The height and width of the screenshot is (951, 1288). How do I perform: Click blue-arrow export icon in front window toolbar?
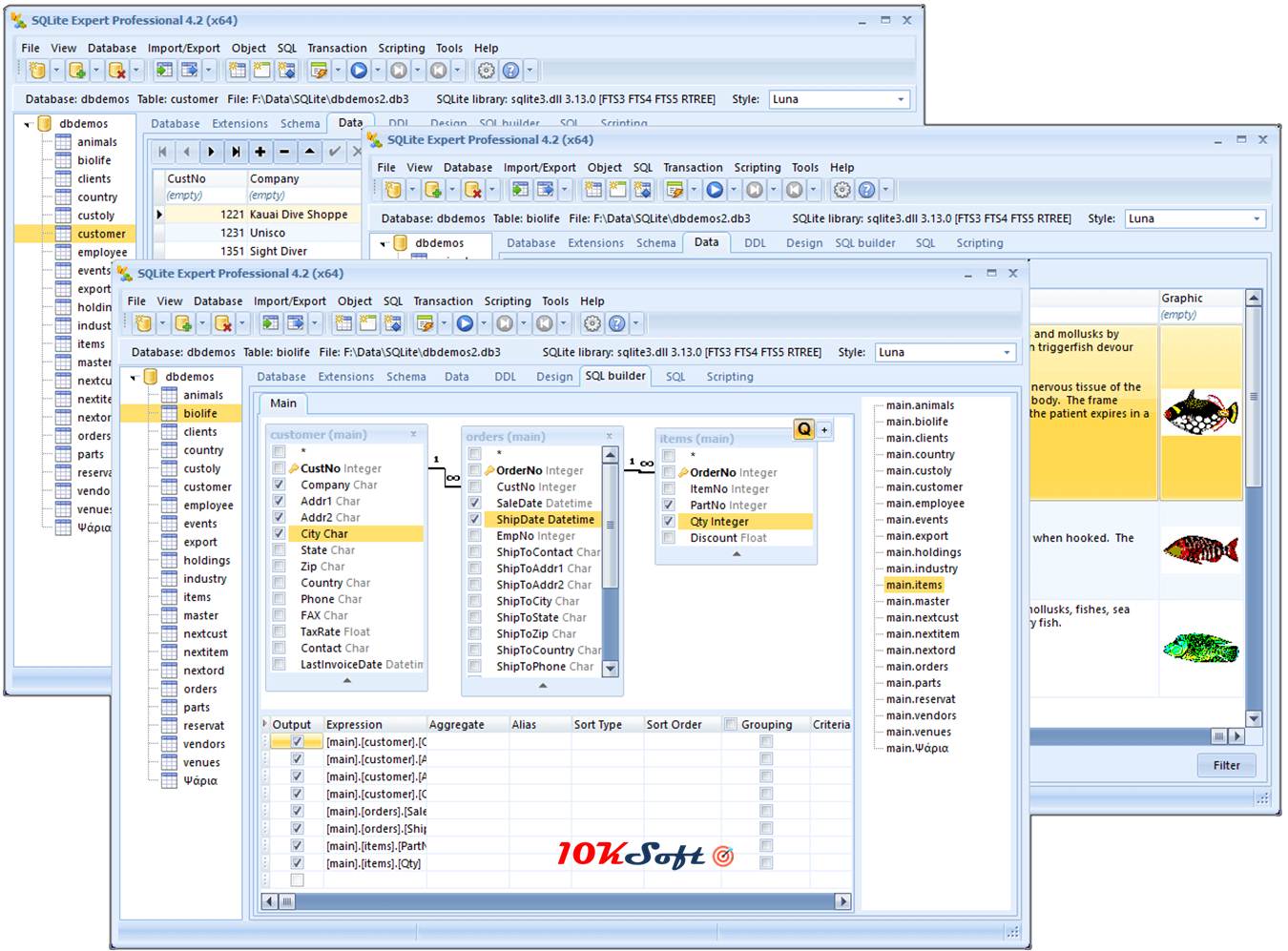pos(296,323)
